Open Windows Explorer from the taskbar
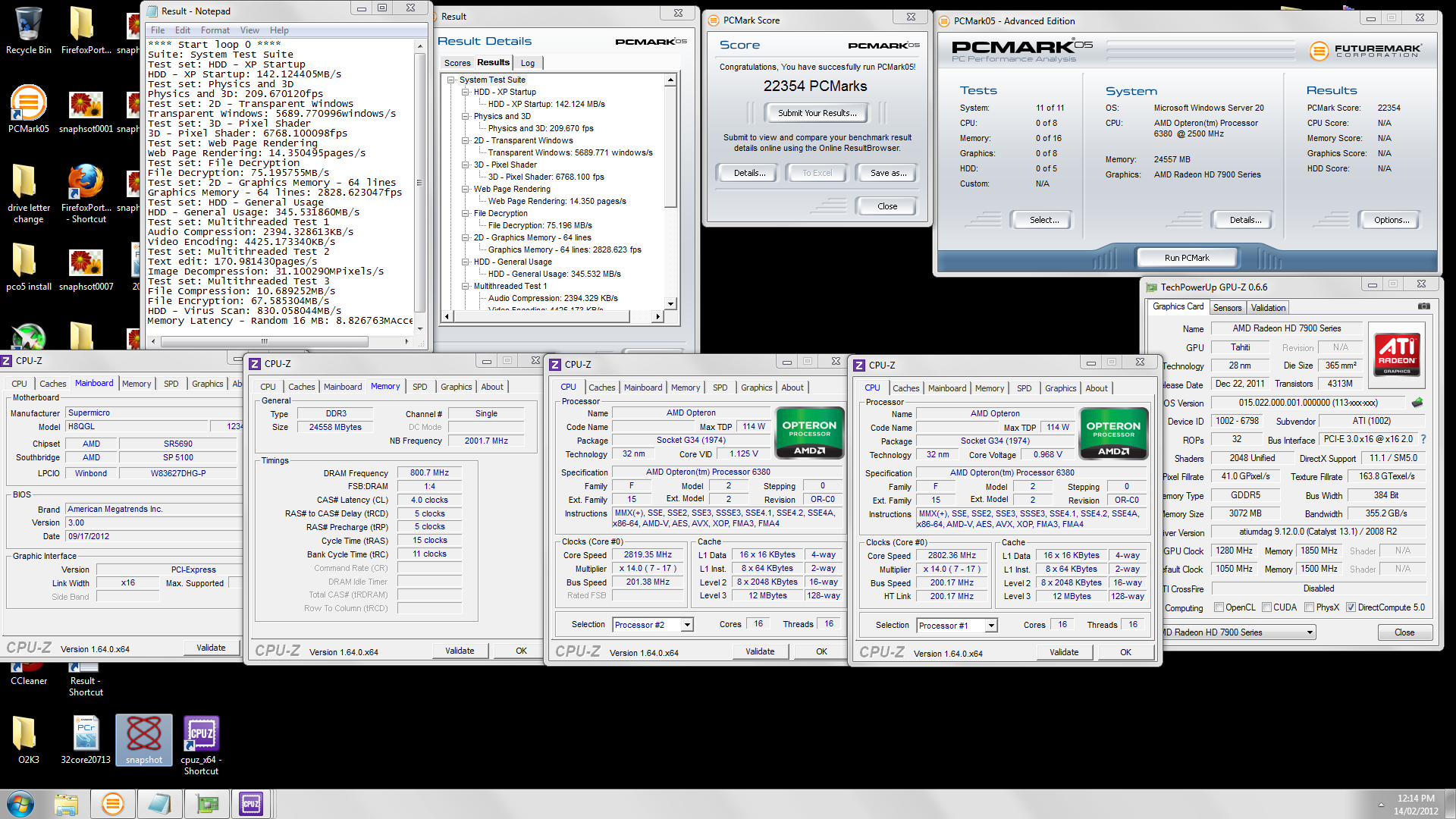The image size is (1456, 819). click(x=66, y=804)
